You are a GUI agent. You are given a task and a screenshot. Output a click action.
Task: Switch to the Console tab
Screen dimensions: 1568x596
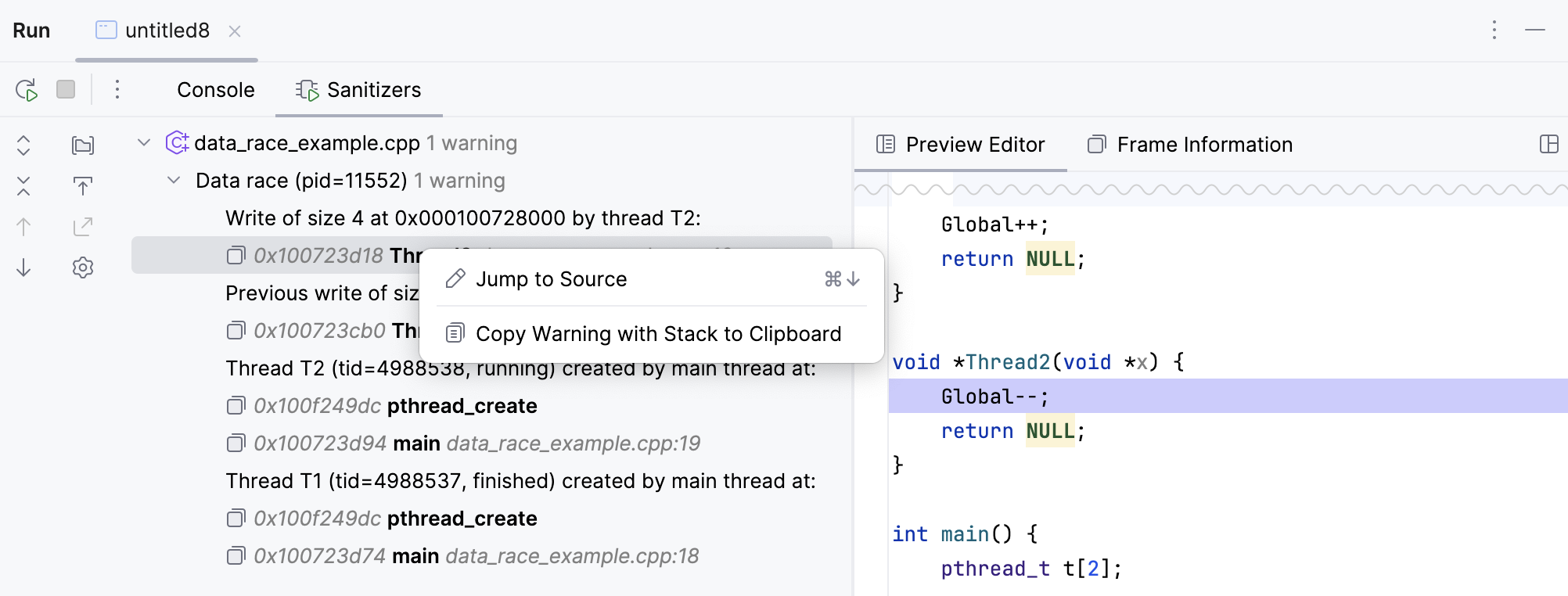tap(215, 90)
